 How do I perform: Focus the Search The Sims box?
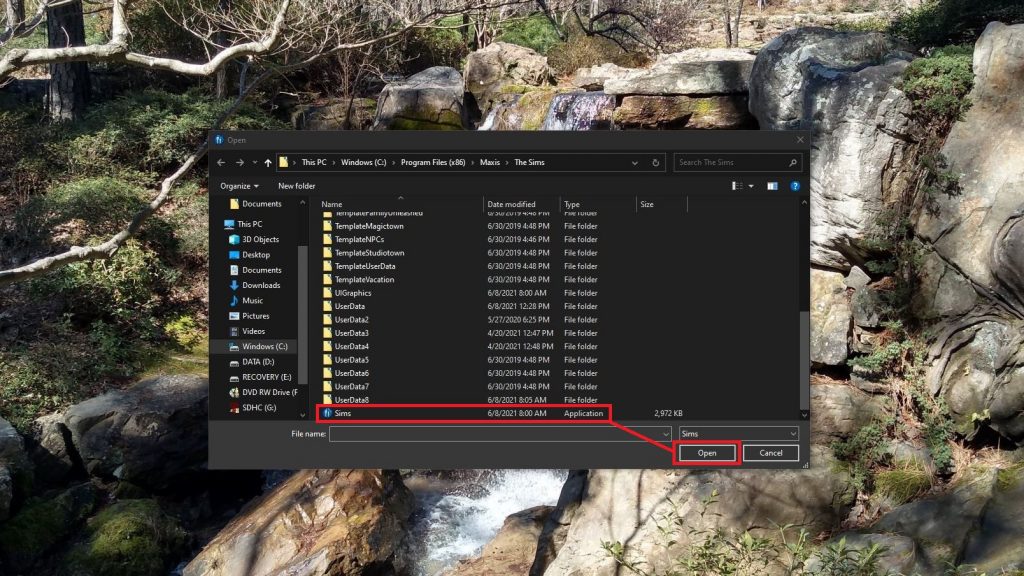tap(730, 163)
